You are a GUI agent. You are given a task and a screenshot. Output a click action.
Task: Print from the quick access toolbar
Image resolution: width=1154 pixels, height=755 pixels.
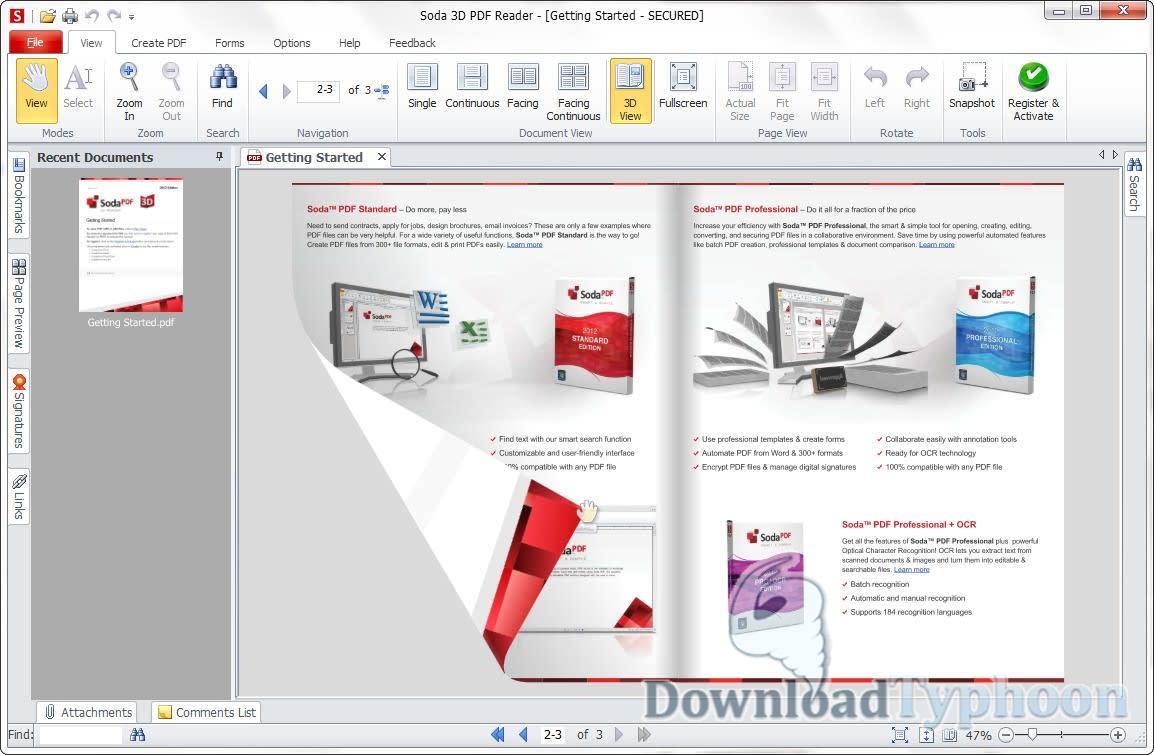pyautogui.click(x=70, y=15)
